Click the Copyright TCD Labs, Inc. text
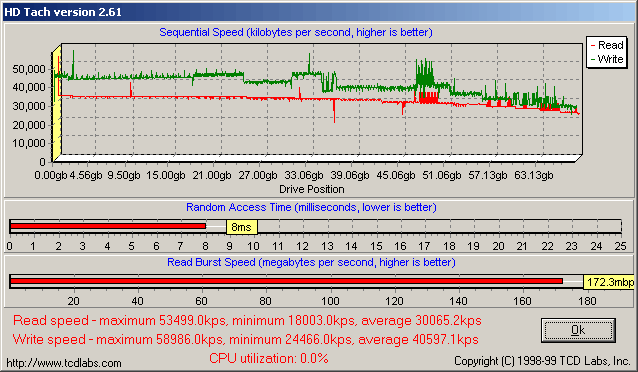 coord(542,361)
